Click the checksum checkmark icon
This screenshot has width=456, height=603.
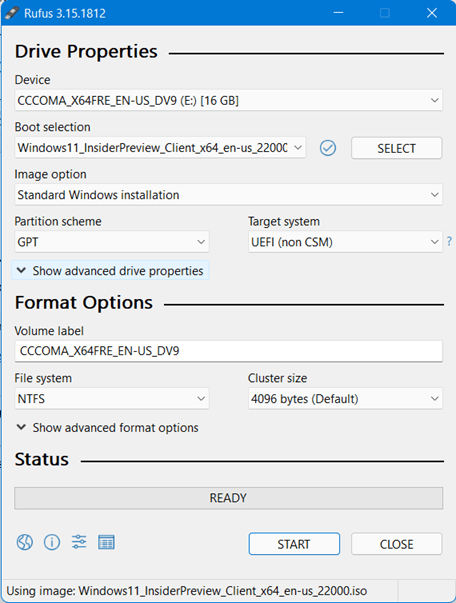(328, 148)
